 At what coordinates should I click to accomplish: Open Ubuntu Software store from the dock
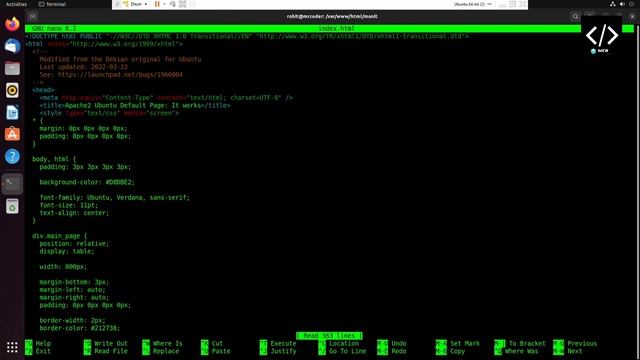(x=12, y=134)
